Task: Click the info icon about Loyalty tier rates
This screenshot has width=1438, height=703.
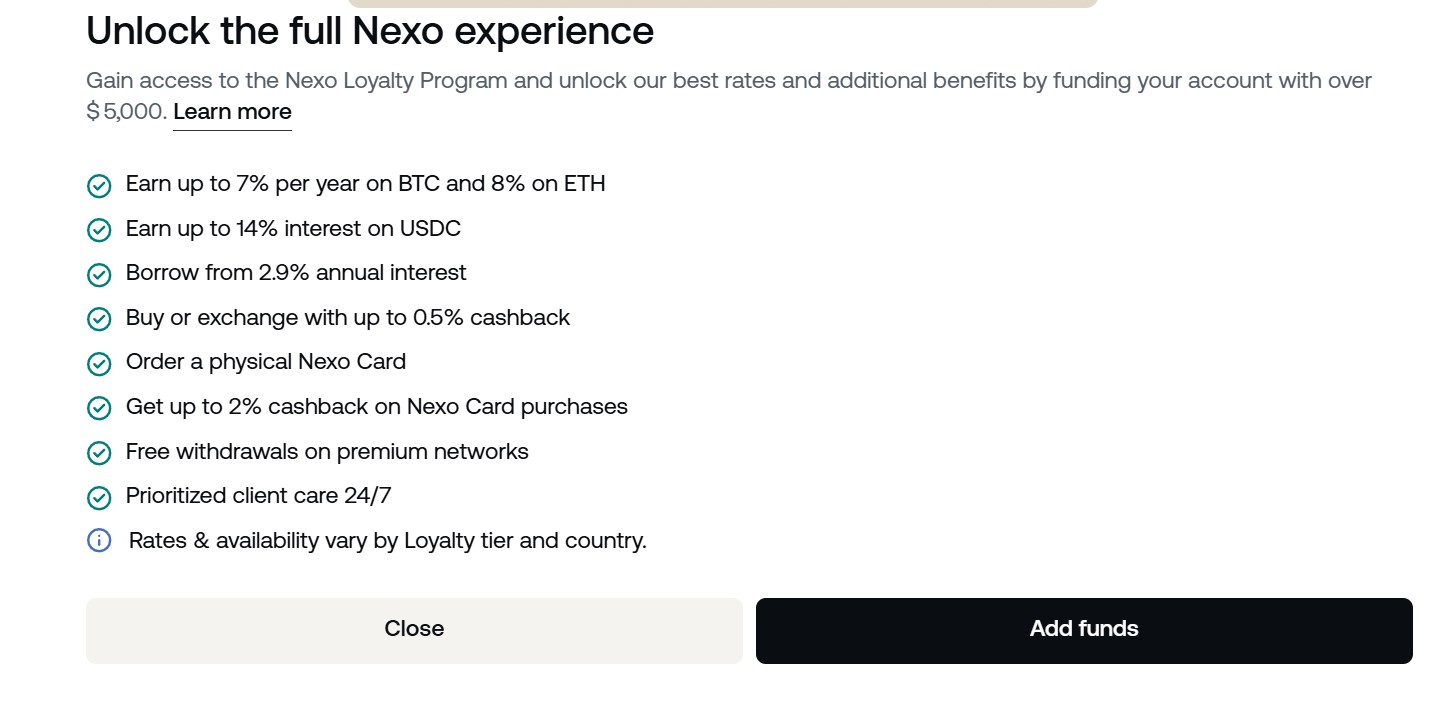Action: pos(99,540)
